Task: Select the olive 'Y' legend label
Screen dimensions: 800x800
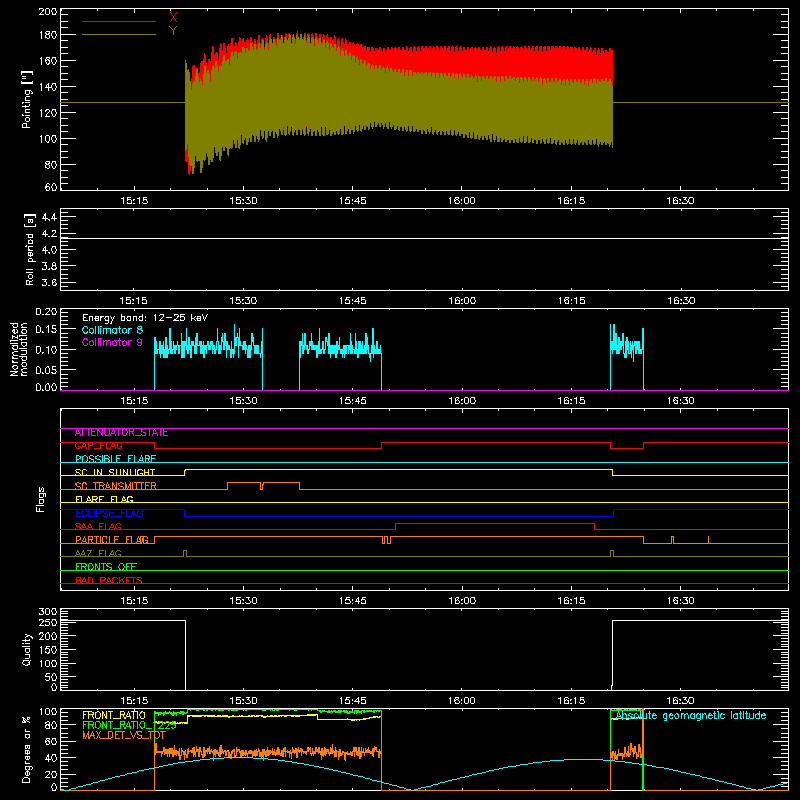Action: pos(173,31)
